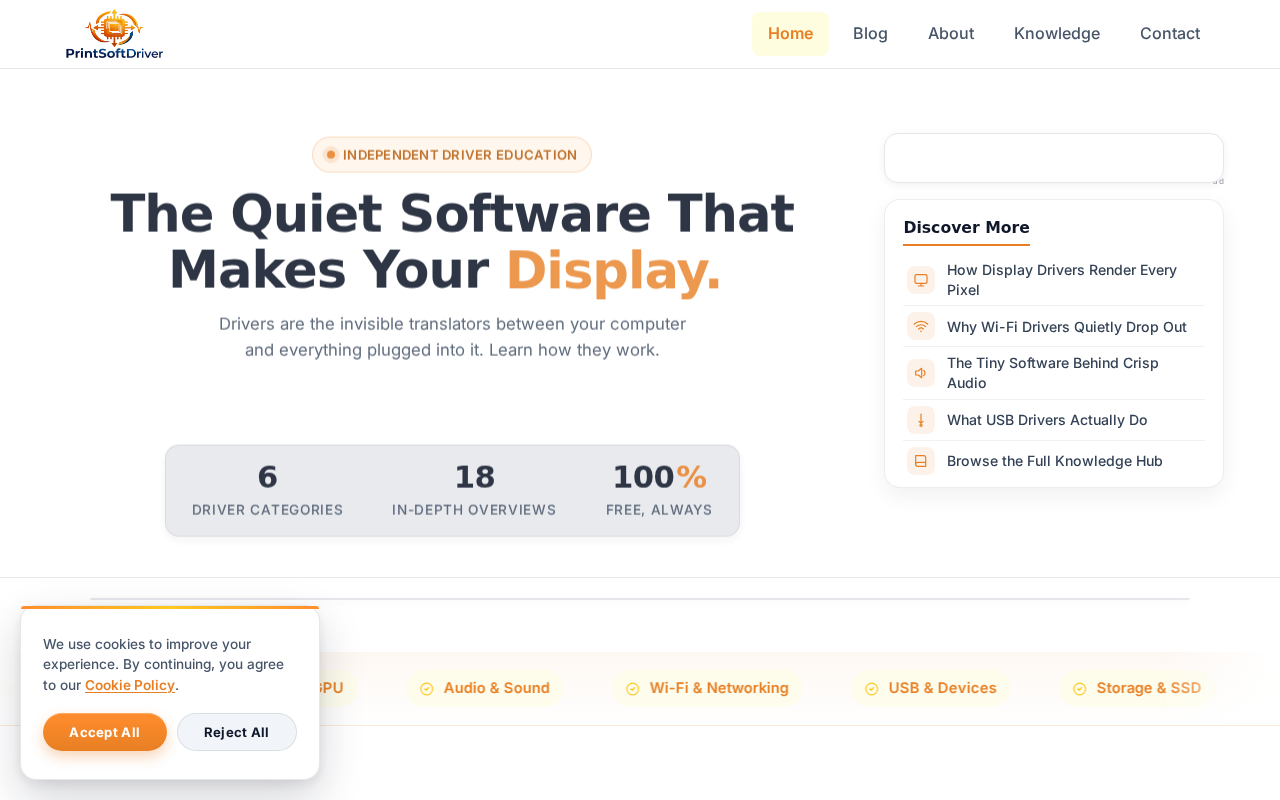Click the 18 In-Depth Overviews stat
Image resolution: width=1280 pixels, height=800 pixels.
[474, 490]
